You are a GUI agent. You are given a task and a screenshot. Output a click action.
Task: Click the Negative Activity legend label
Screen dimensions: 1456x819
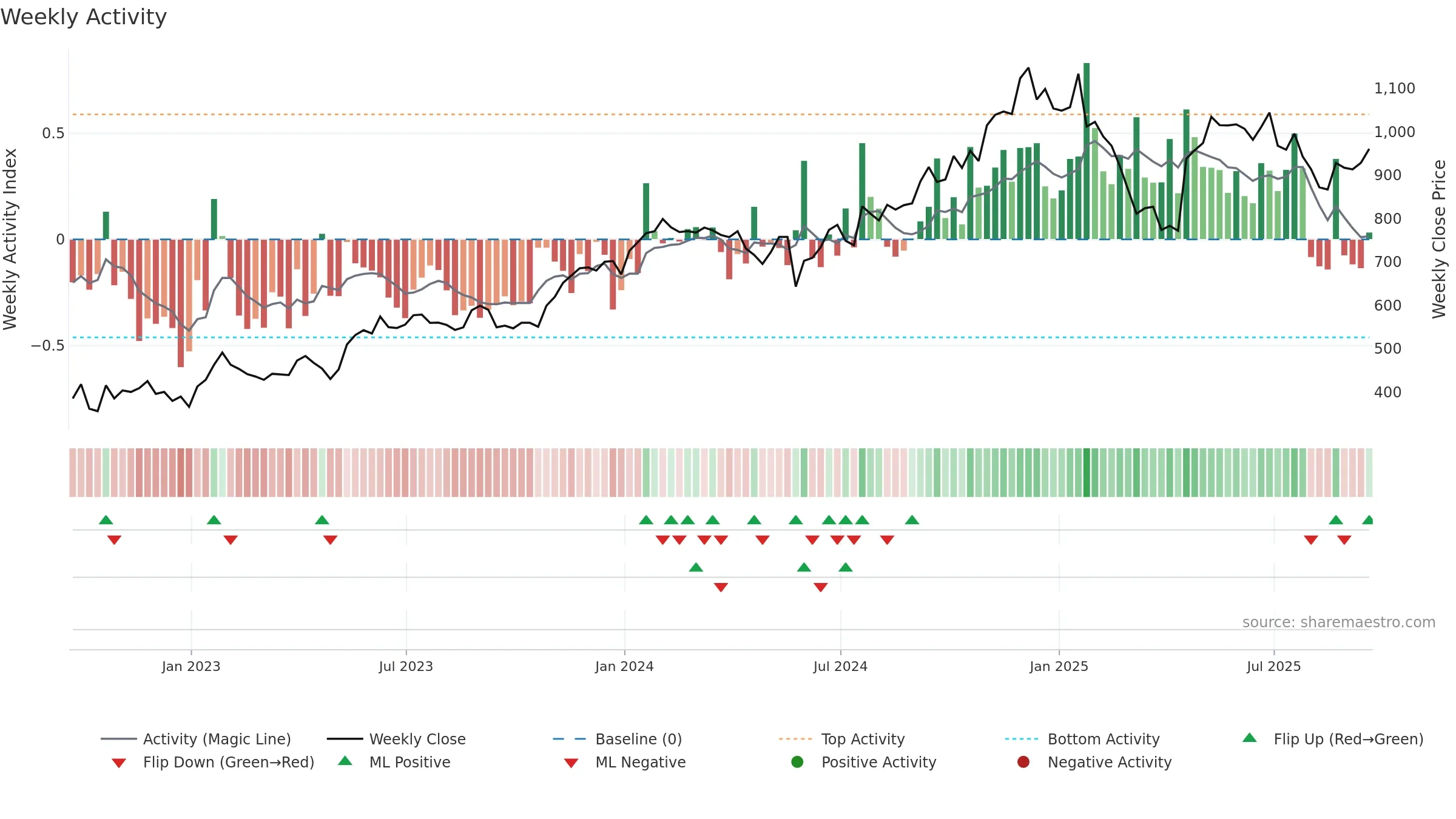point(1109,762)
